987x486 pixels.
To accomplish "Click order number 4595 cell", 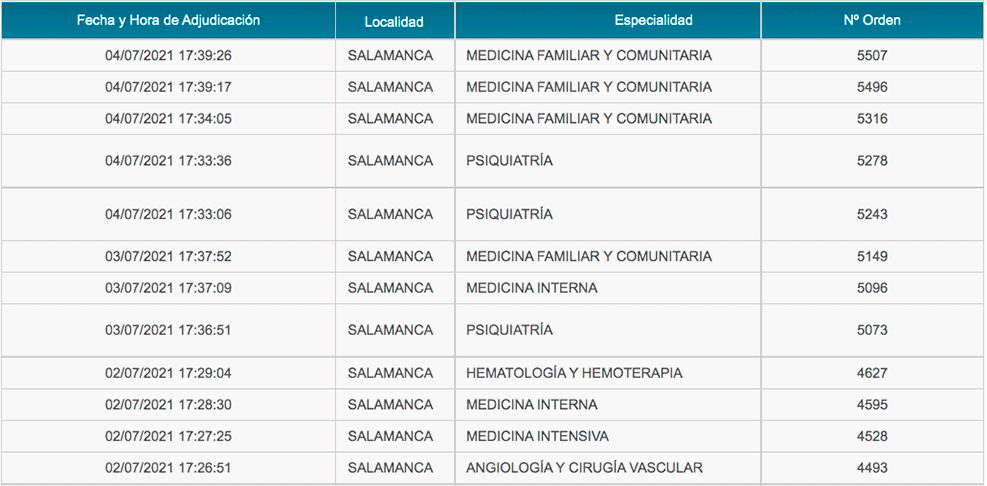I will coord(872,404).
